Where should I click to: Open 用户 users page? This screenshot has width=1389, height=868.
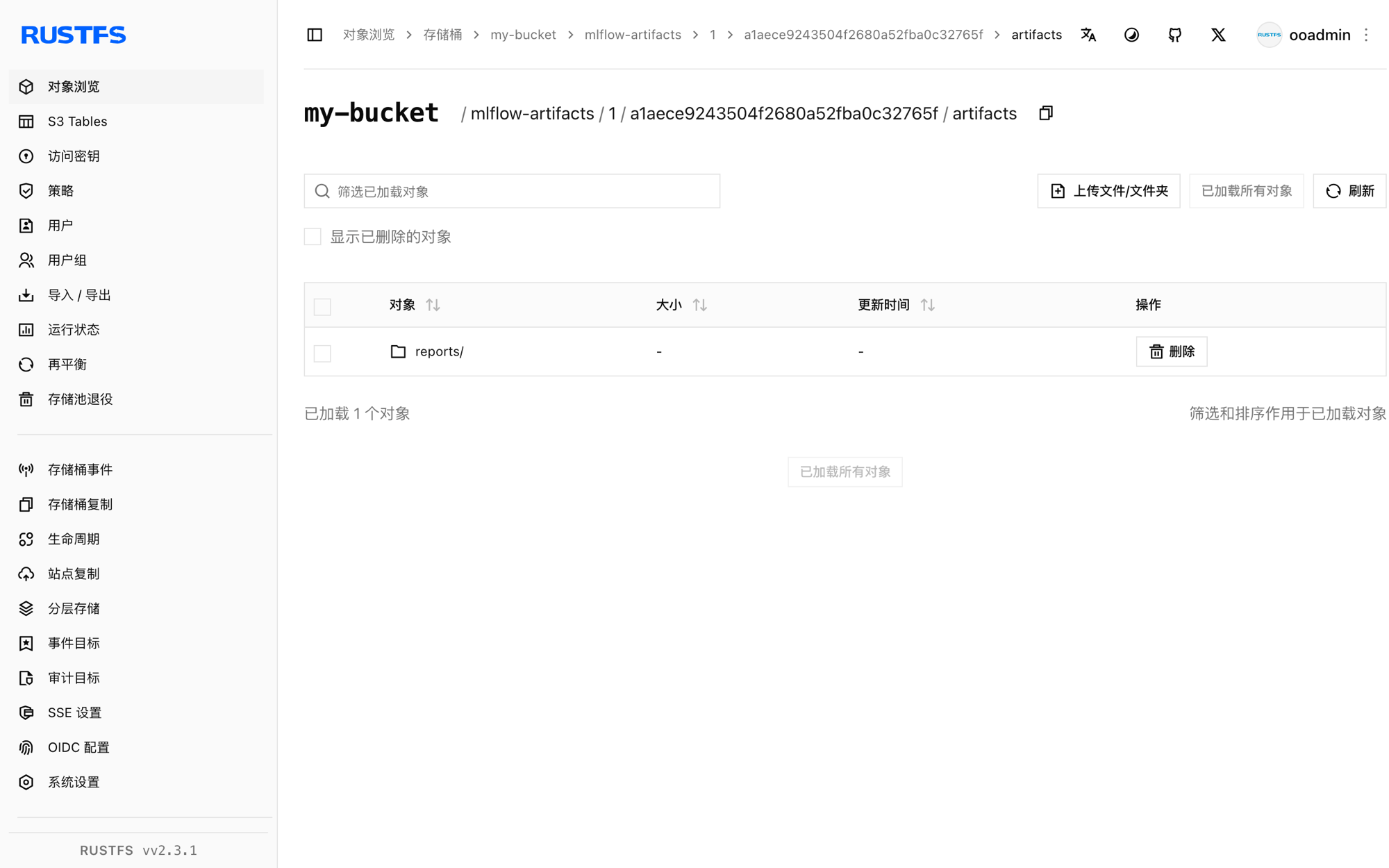(136, 226)
